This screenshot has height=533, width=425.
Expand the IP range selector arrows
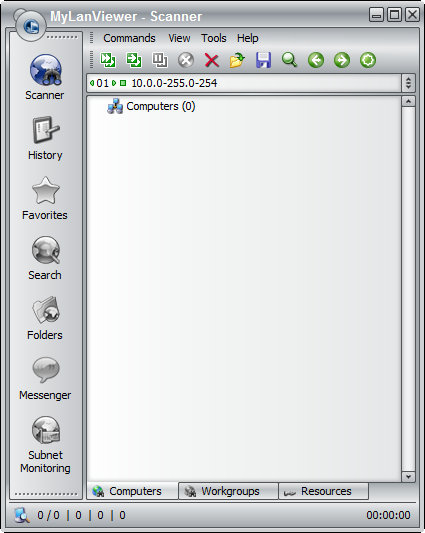(x=408, y=83)
